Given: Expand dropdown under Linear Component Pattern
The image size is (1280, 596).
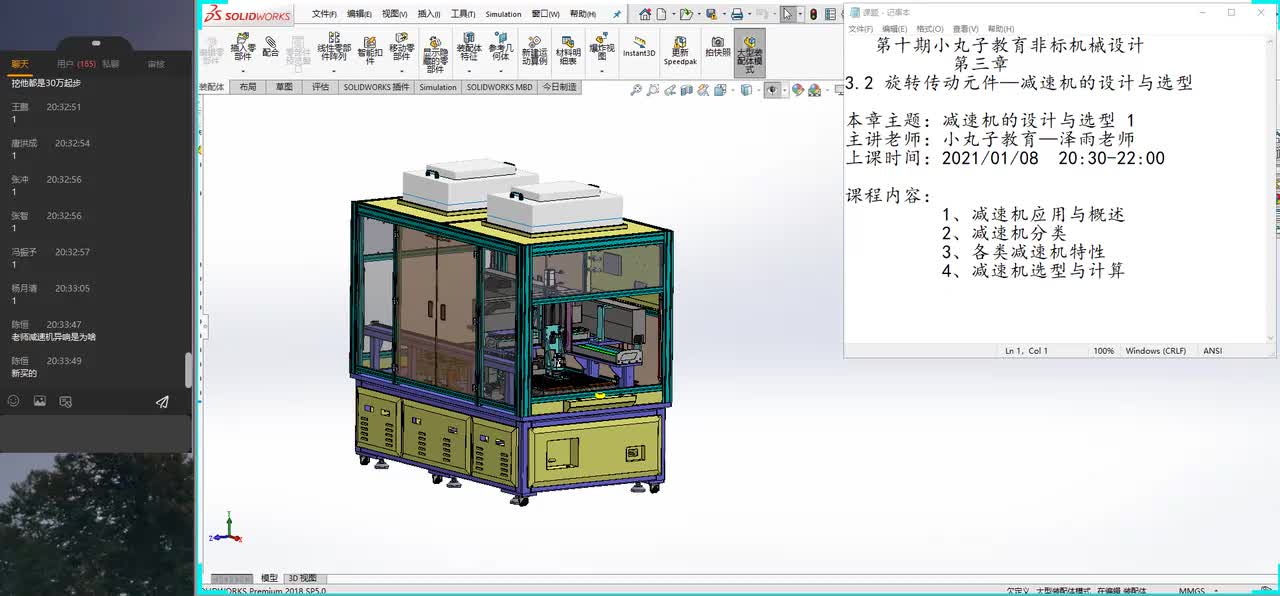Looking at the screenshot, I should [334, 71].
